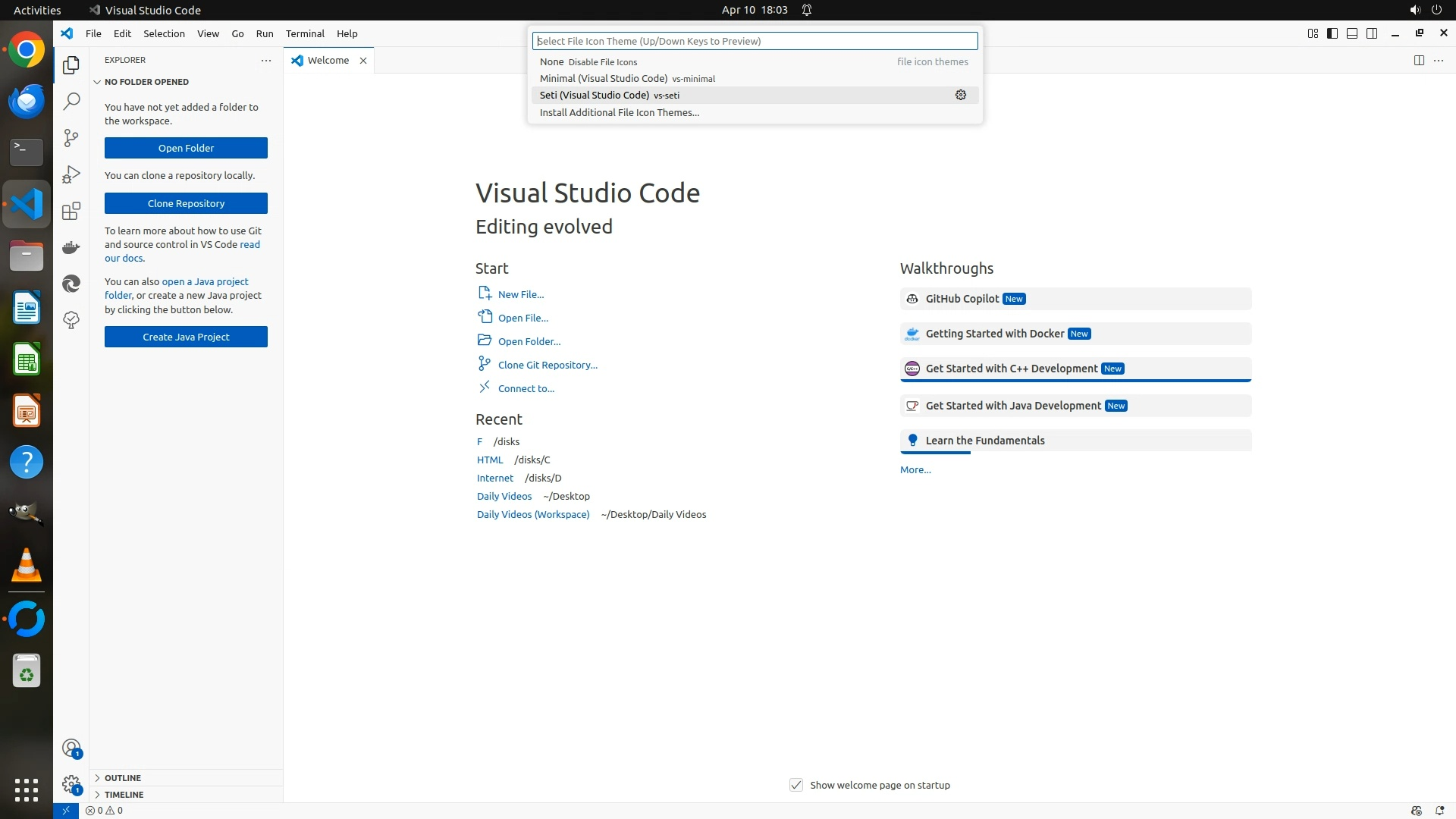Click the Select File Icon Theme input
The width and height of the screenshot is (1456, 819).
pyautogui.click(x=755, y=41)
